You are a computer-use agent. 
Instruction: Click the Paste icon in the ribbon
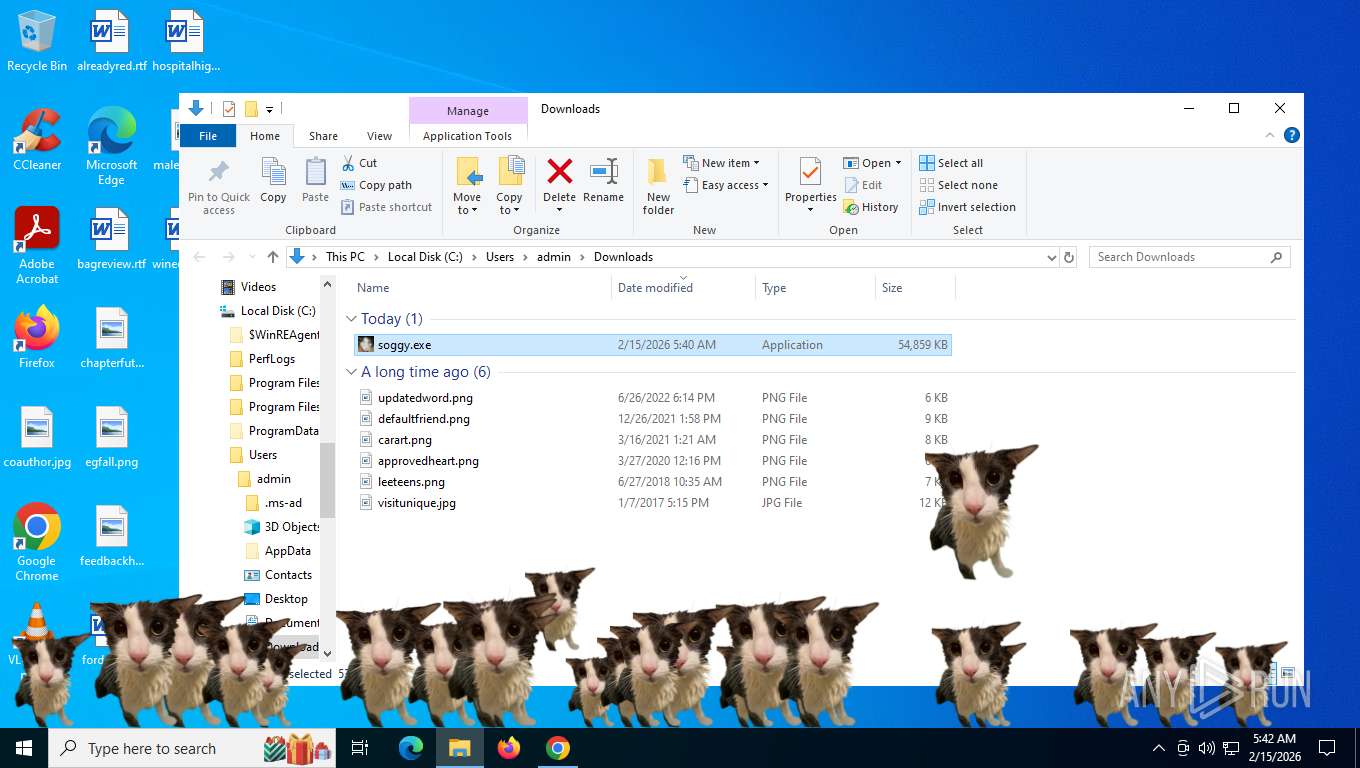tap(315, 172)
